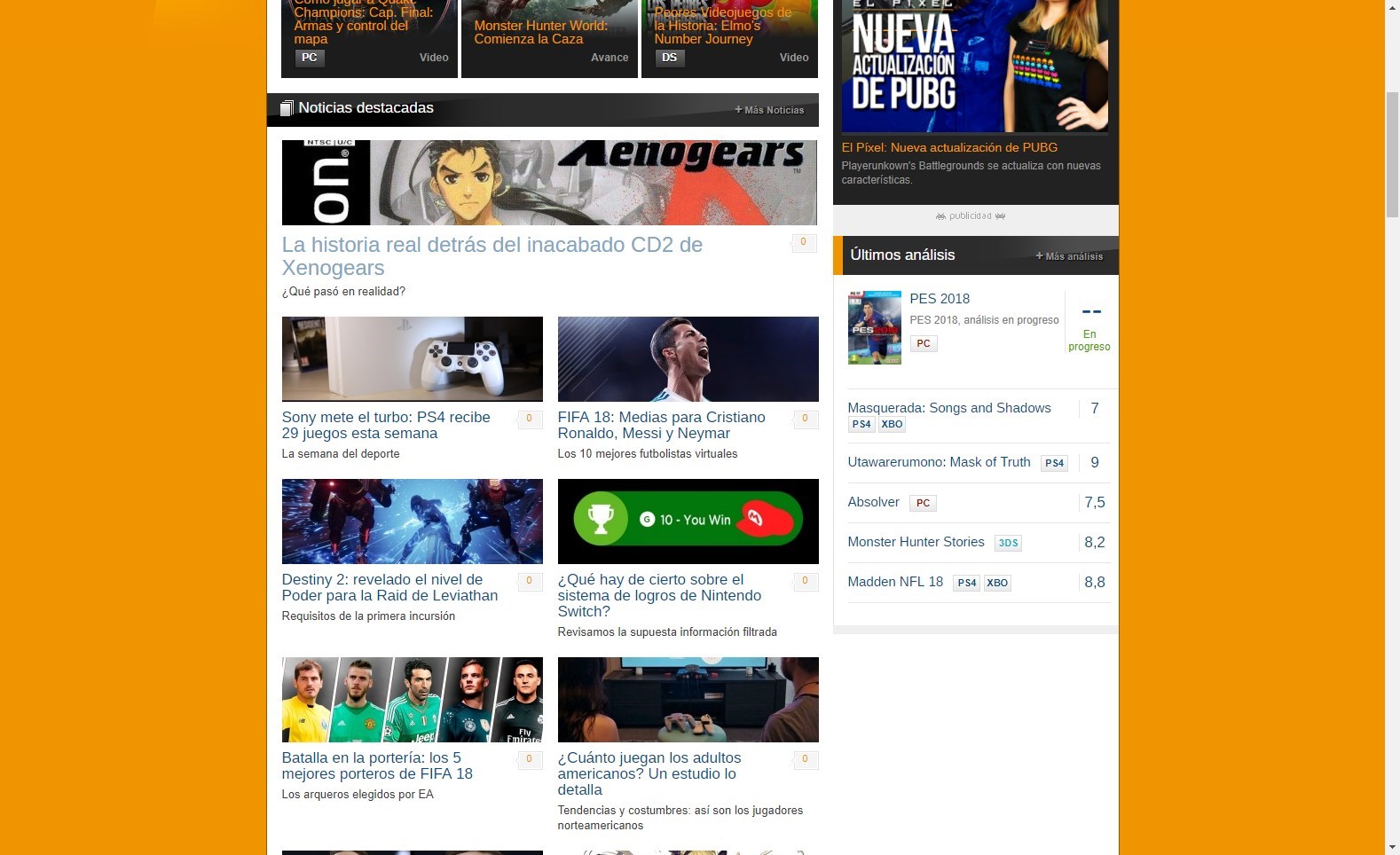This screenshot has width=1400, height=855.
Task: Click the Noticias destacadas newspaper icon
Action: 287,108
